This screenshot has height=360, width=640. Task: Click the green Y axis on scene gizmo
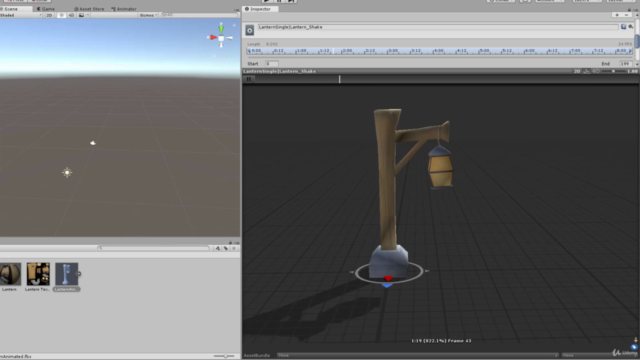point(221,28)
